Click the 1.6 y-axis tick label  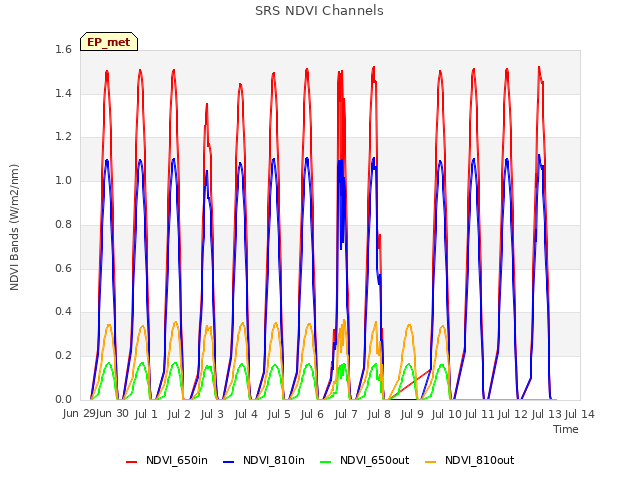tap(63, 49)
